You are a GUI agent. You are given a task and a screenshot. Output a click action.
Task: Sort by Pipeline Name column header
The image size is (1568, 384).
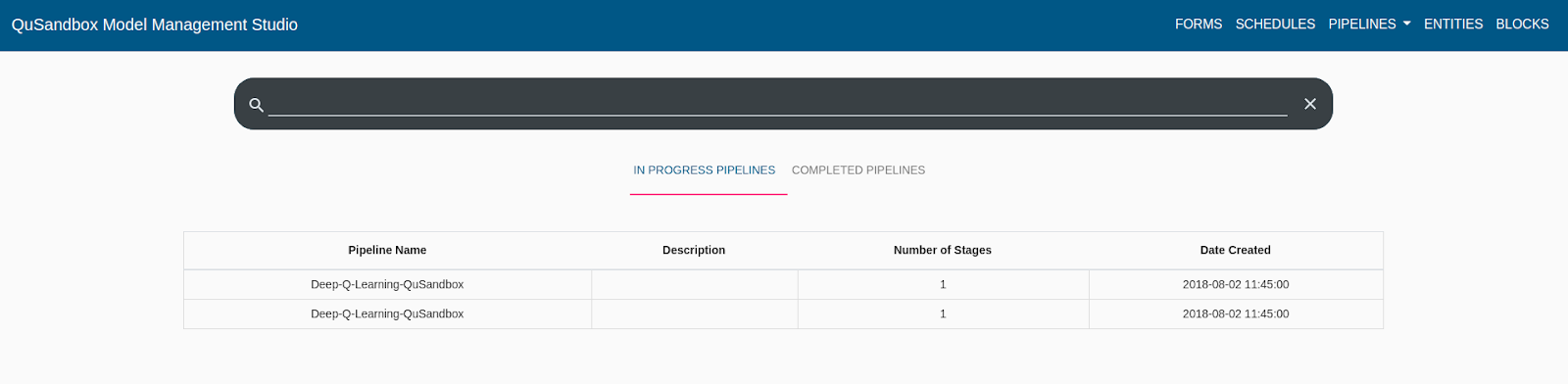(387, 250)
